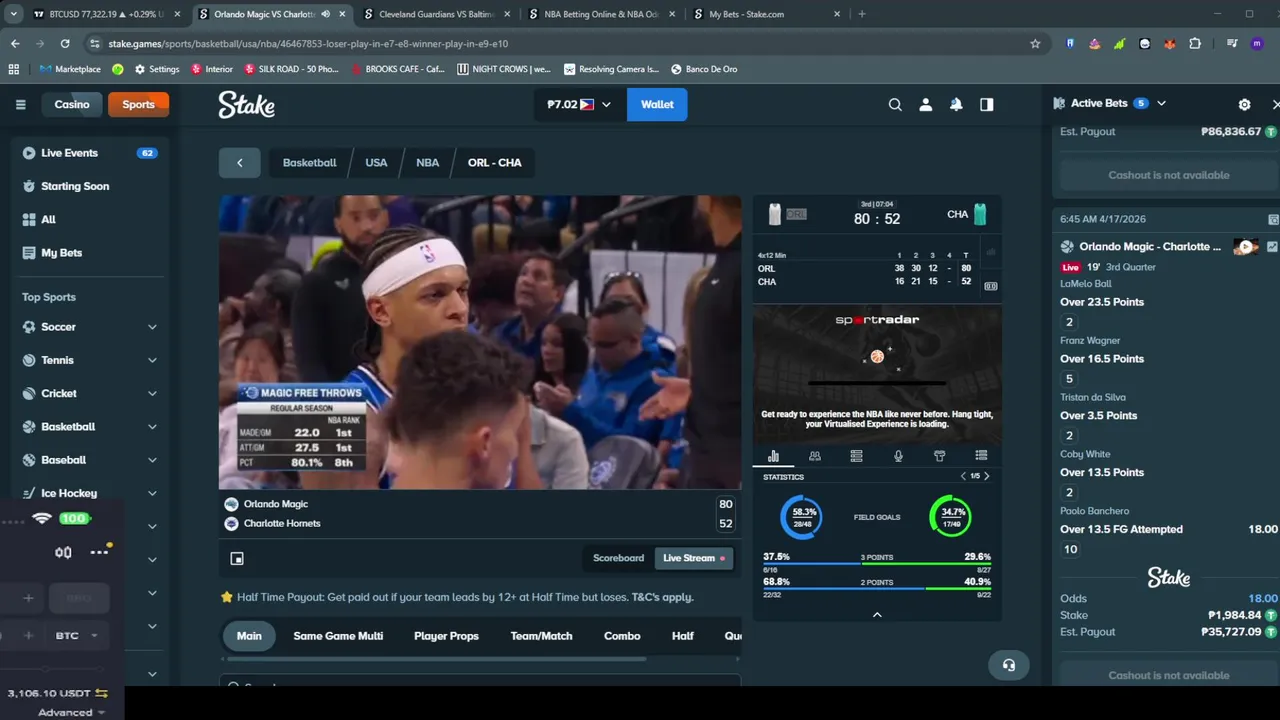Screen dimensions: 1280x720
Task: Expand the Active Bets dropdown
Action: pos(1161,103)
